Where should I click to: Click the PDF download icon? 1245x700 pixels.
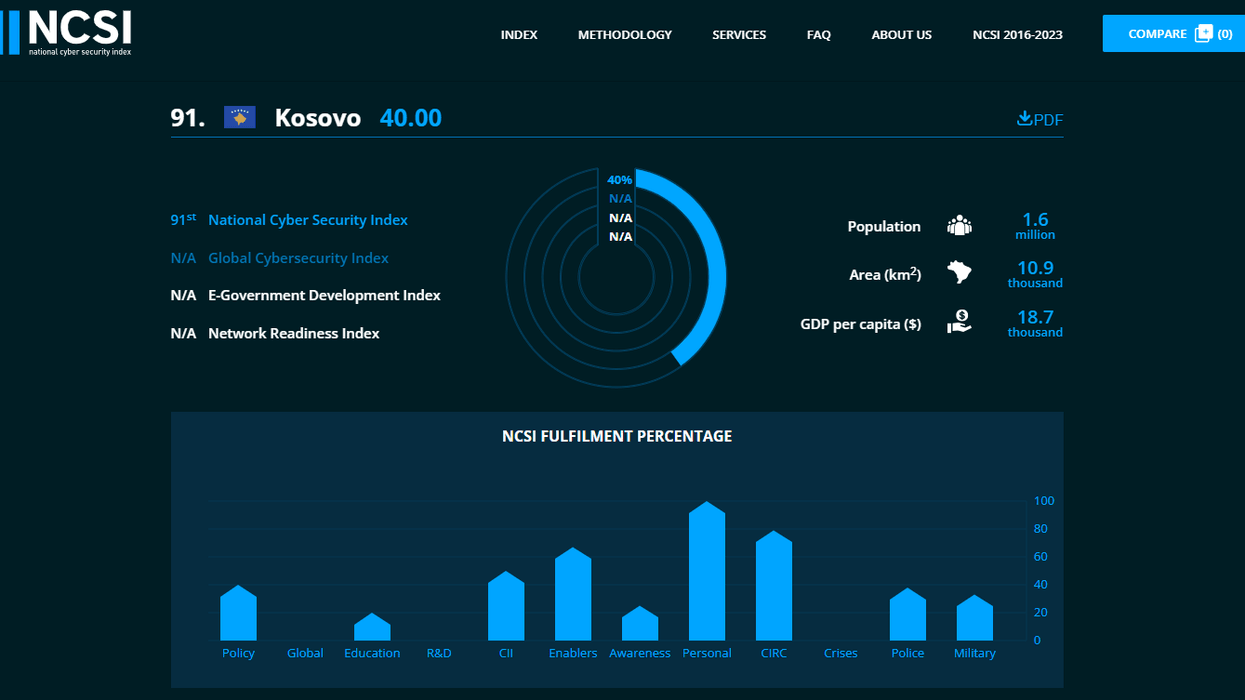(1024, 119)
